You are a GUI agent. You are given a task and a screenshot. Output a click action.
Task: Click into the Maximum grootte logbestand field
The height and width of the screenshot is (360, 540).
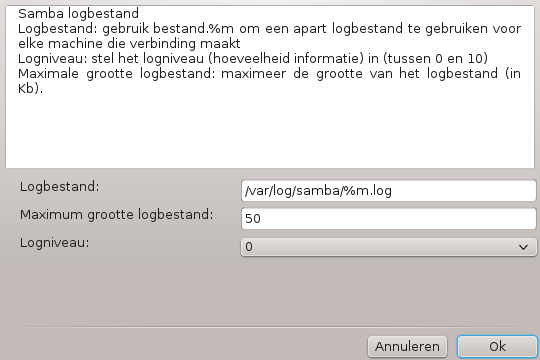click(388, 218)
